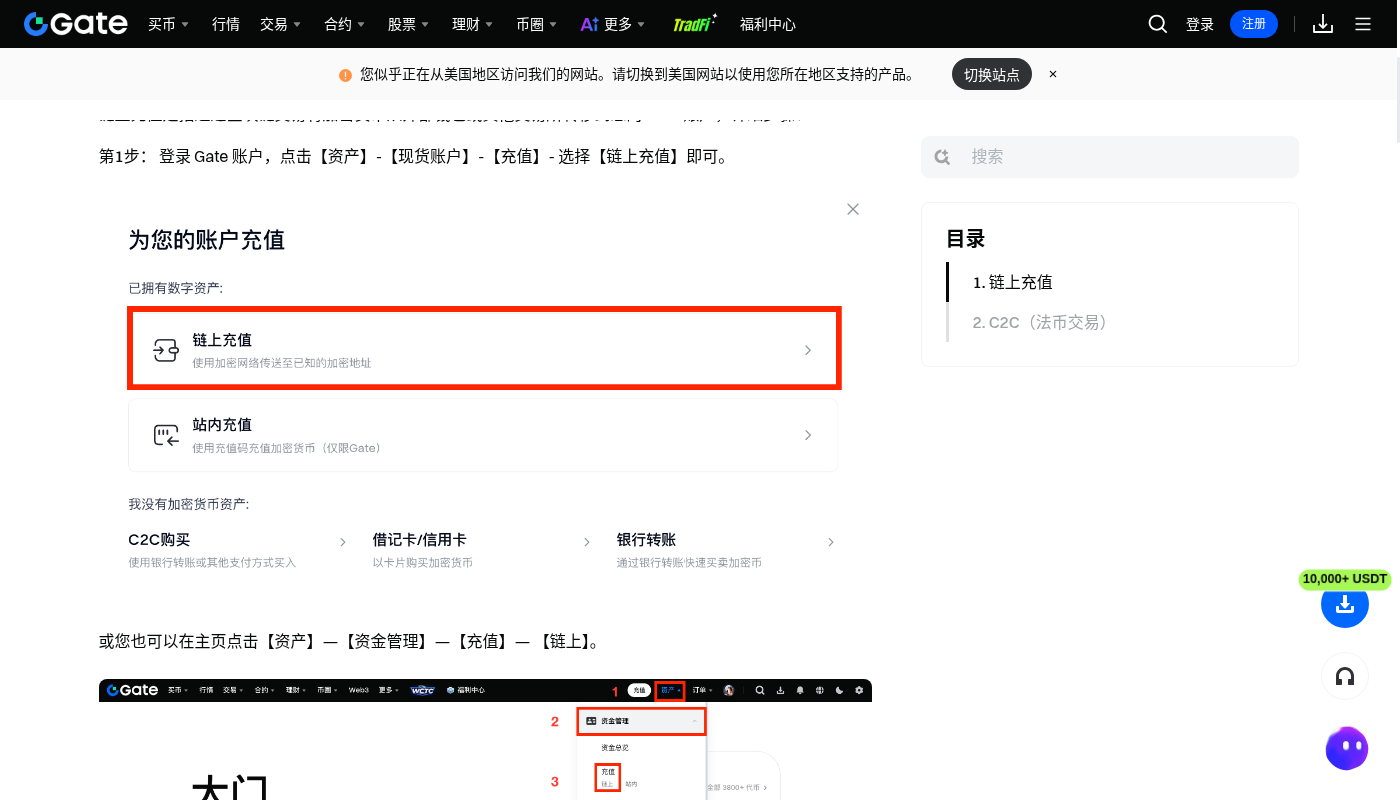Click chevron next to 借记卡/信用卡
Screen dimensions: 1400x800
tap(587, 542)
